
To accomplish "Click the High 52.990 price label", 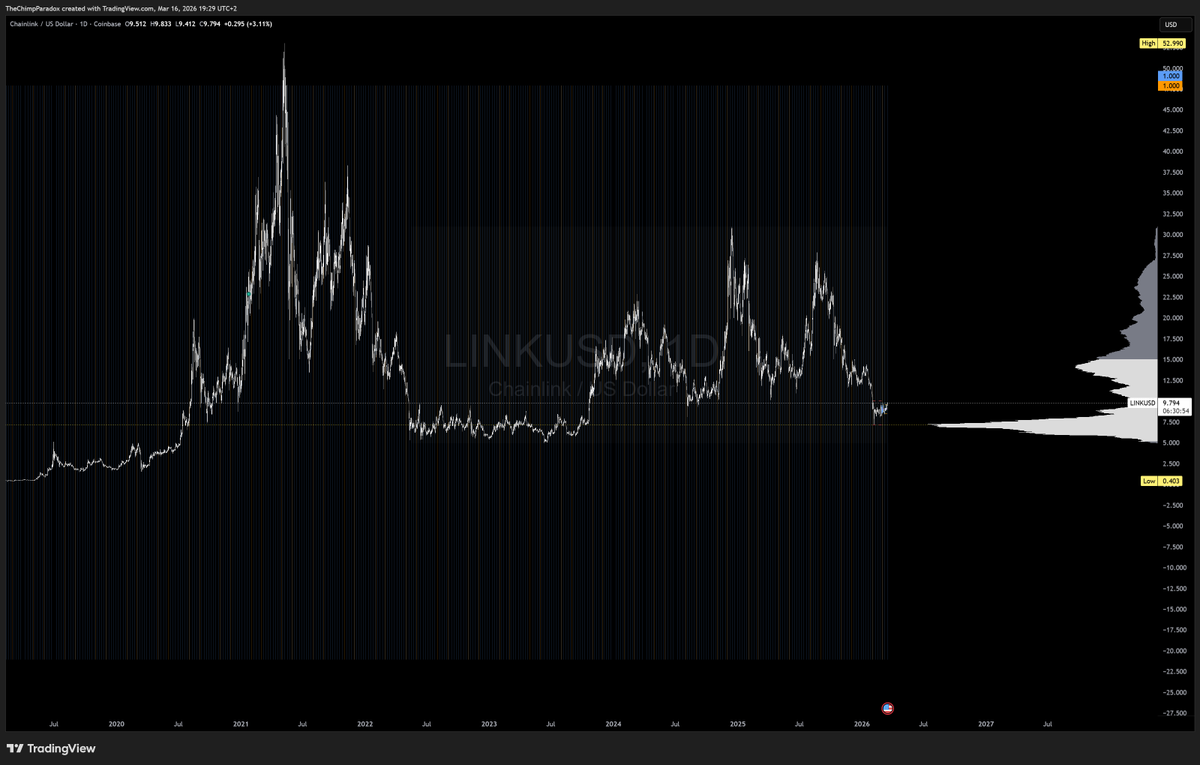I will coord(1162,43).
